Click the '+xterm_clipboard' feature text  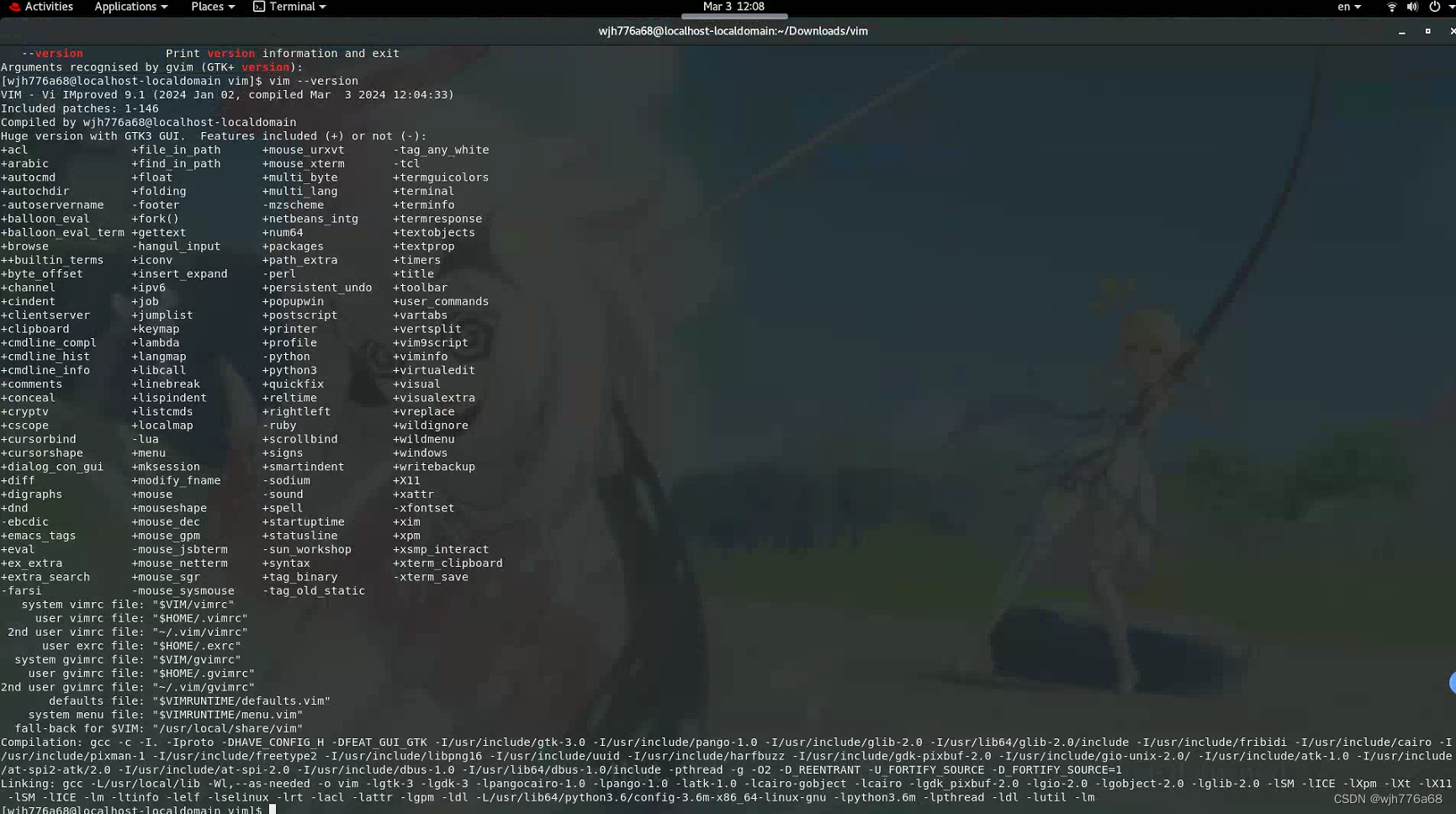447,563
